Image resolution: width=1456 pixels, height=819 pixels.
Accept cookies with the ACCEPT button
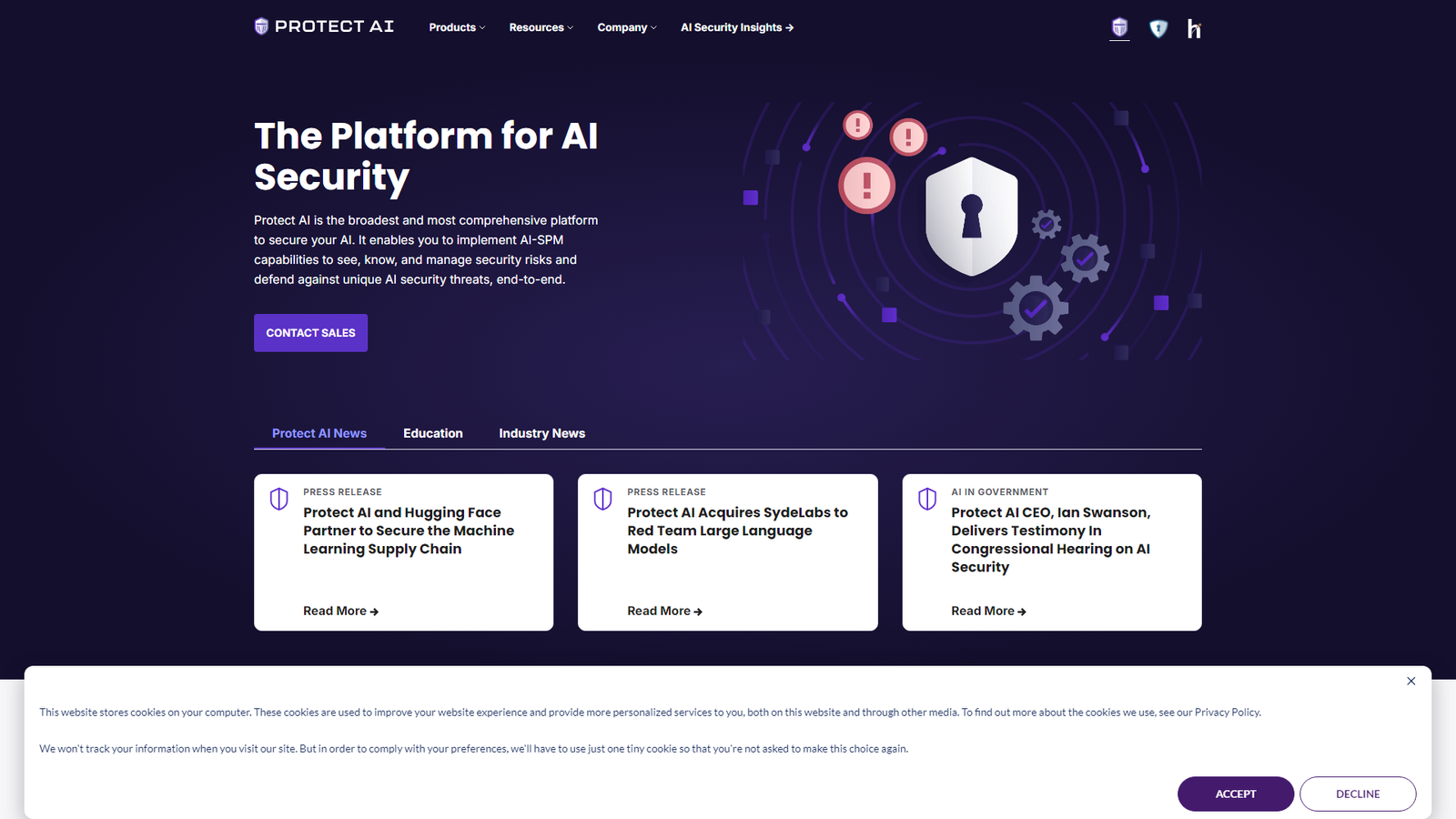(1236, 794)
